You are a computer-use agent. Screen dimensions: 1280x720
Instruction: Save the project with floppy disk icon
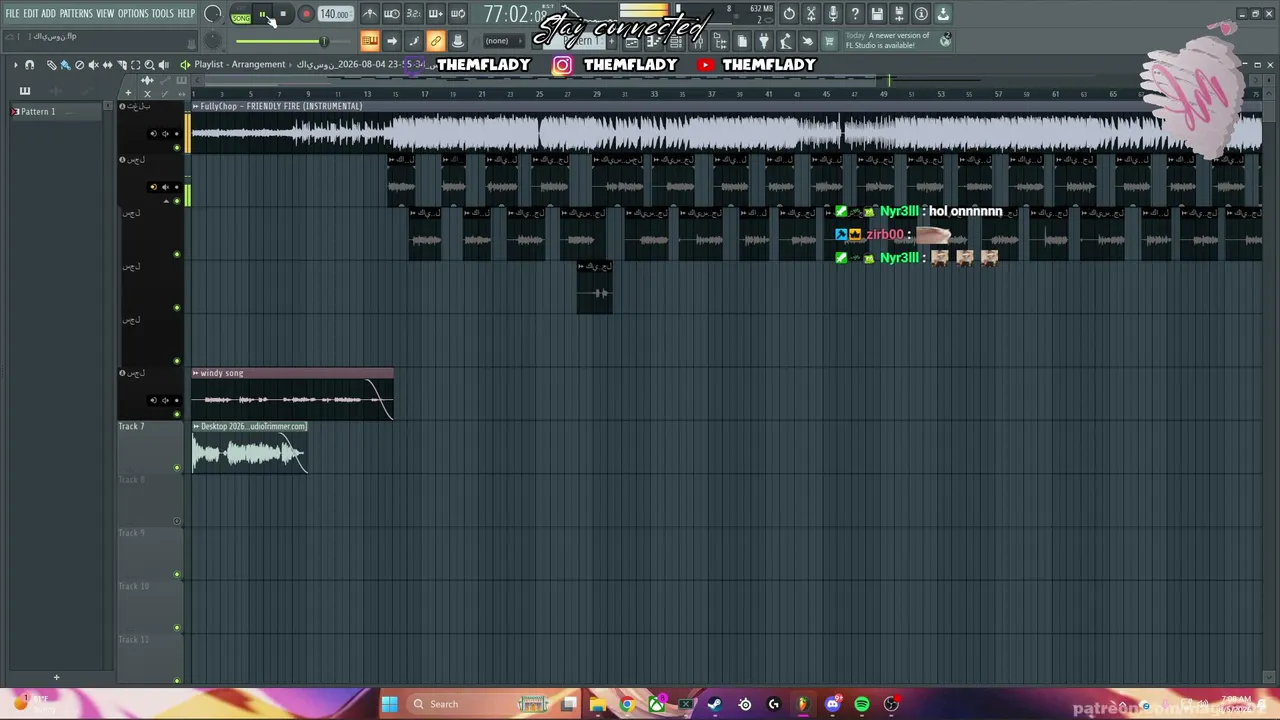point(877,14)
